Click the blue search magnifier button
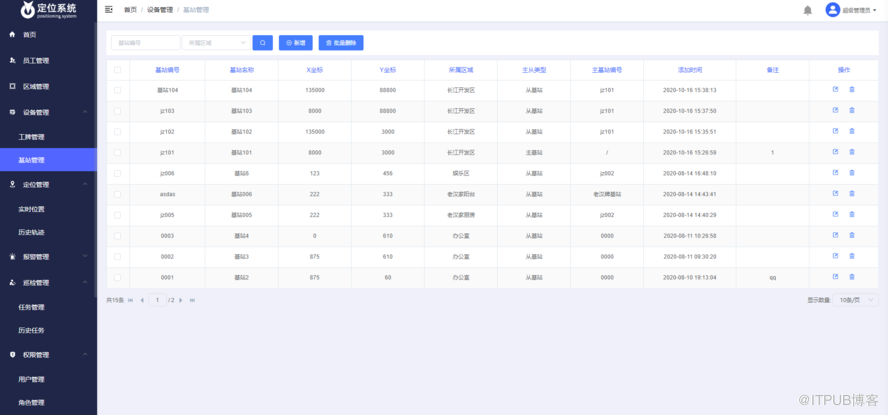This screenshot has height=415, width=888. [262, 43]
